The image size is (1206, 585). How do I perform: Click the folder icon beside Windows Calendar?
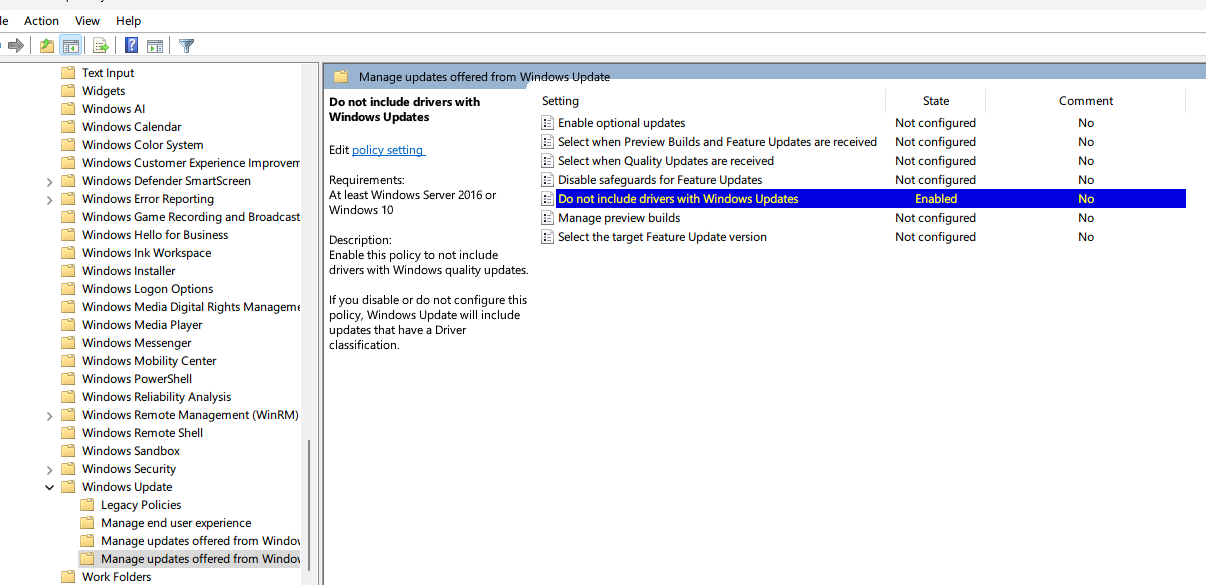tap(68, 127)
